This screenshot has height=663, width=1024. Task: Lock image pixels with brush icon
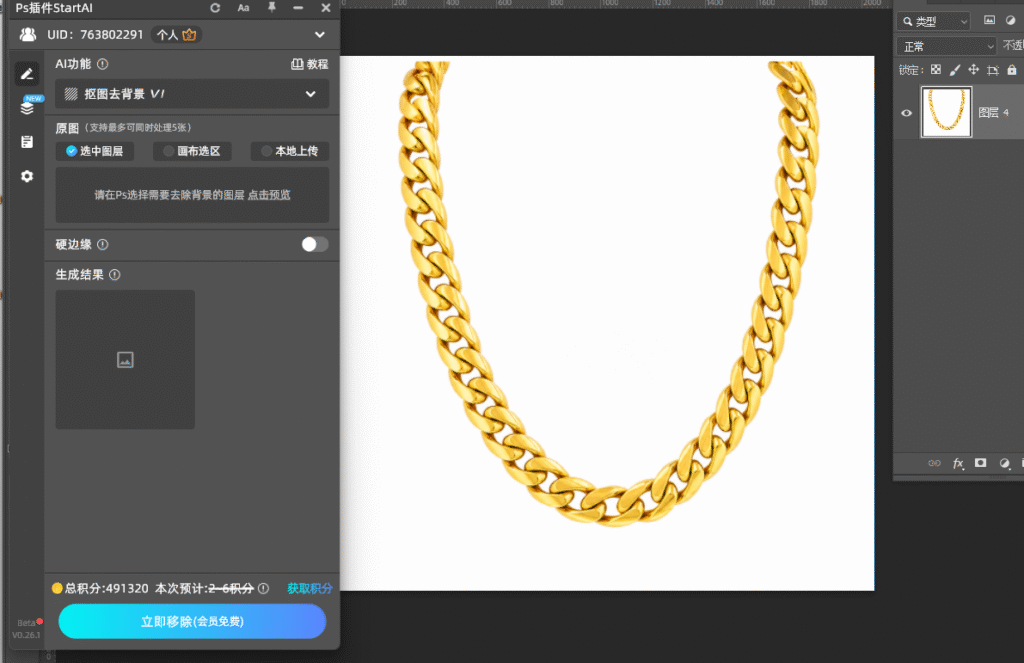(x=955, y=70)
